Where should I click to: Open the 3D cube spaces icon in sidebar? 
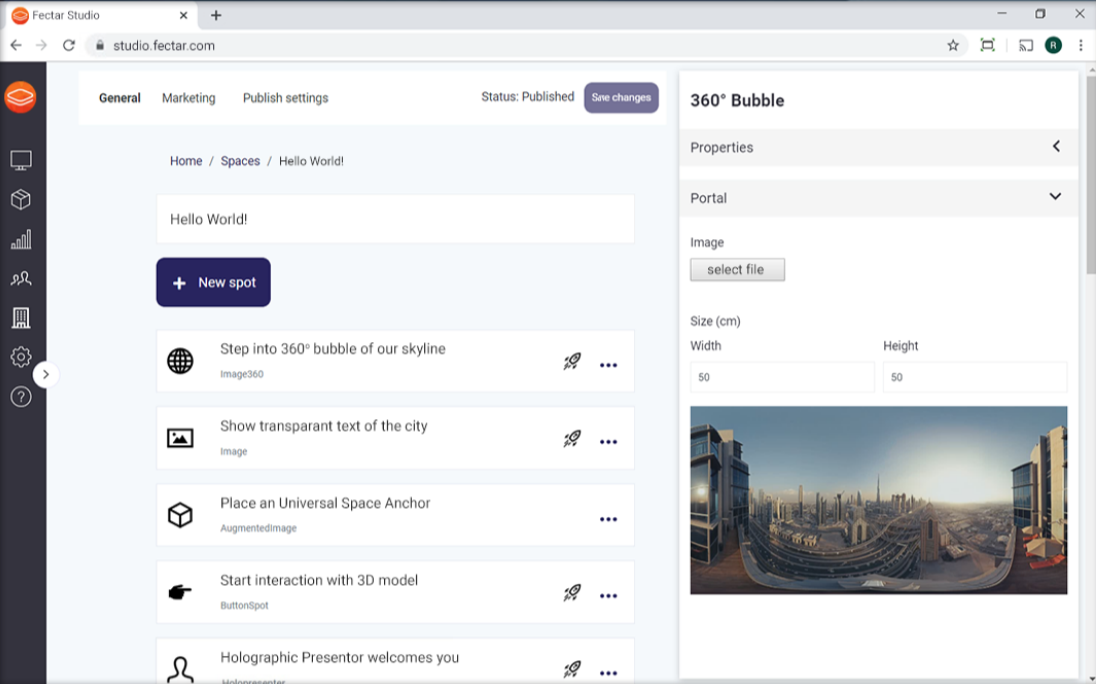21,200
